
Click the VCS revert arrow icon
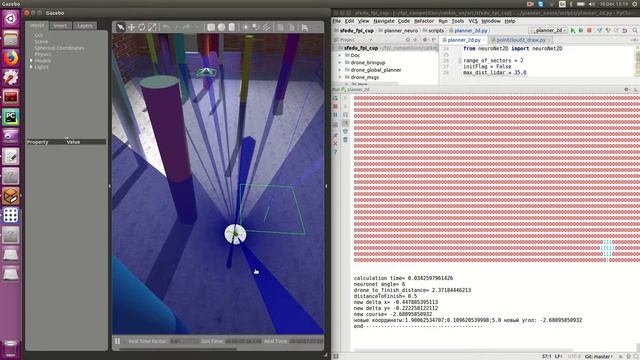(x=624, y=31)
